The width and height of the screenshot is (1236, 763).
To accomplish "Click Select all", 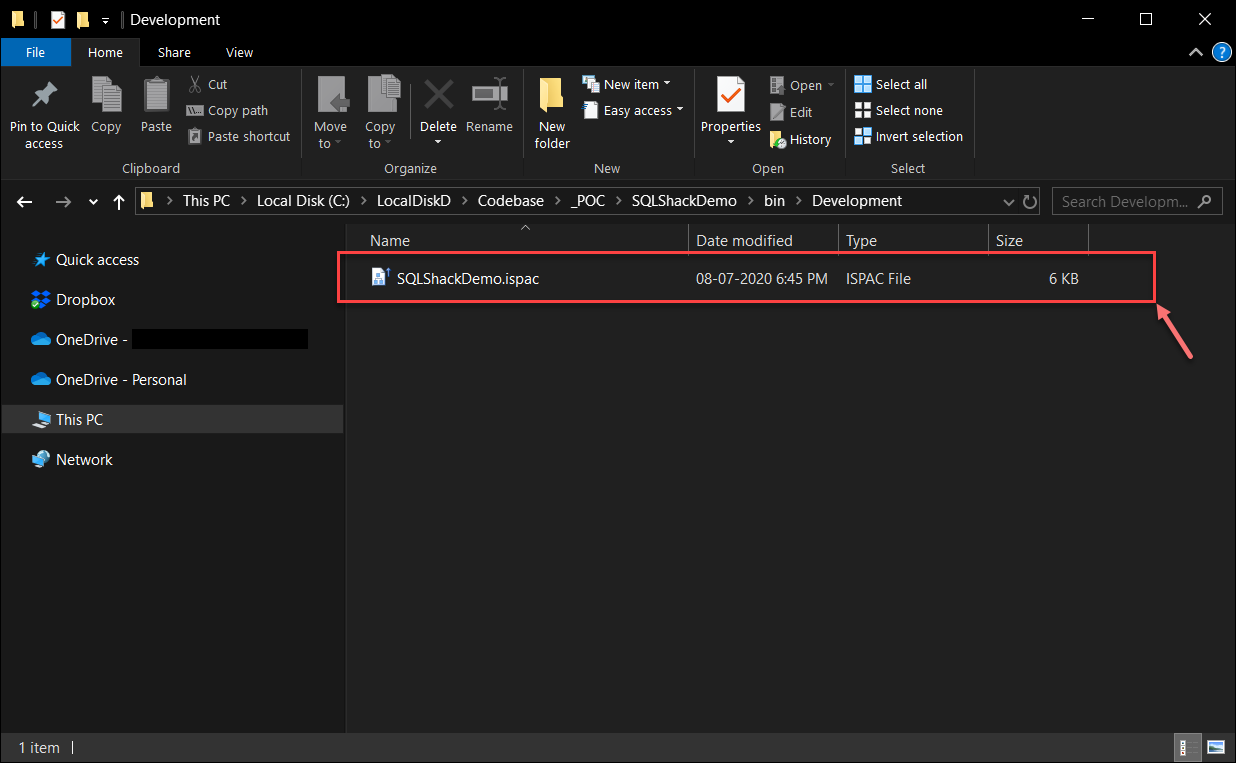I will click(x=891, y=85).
